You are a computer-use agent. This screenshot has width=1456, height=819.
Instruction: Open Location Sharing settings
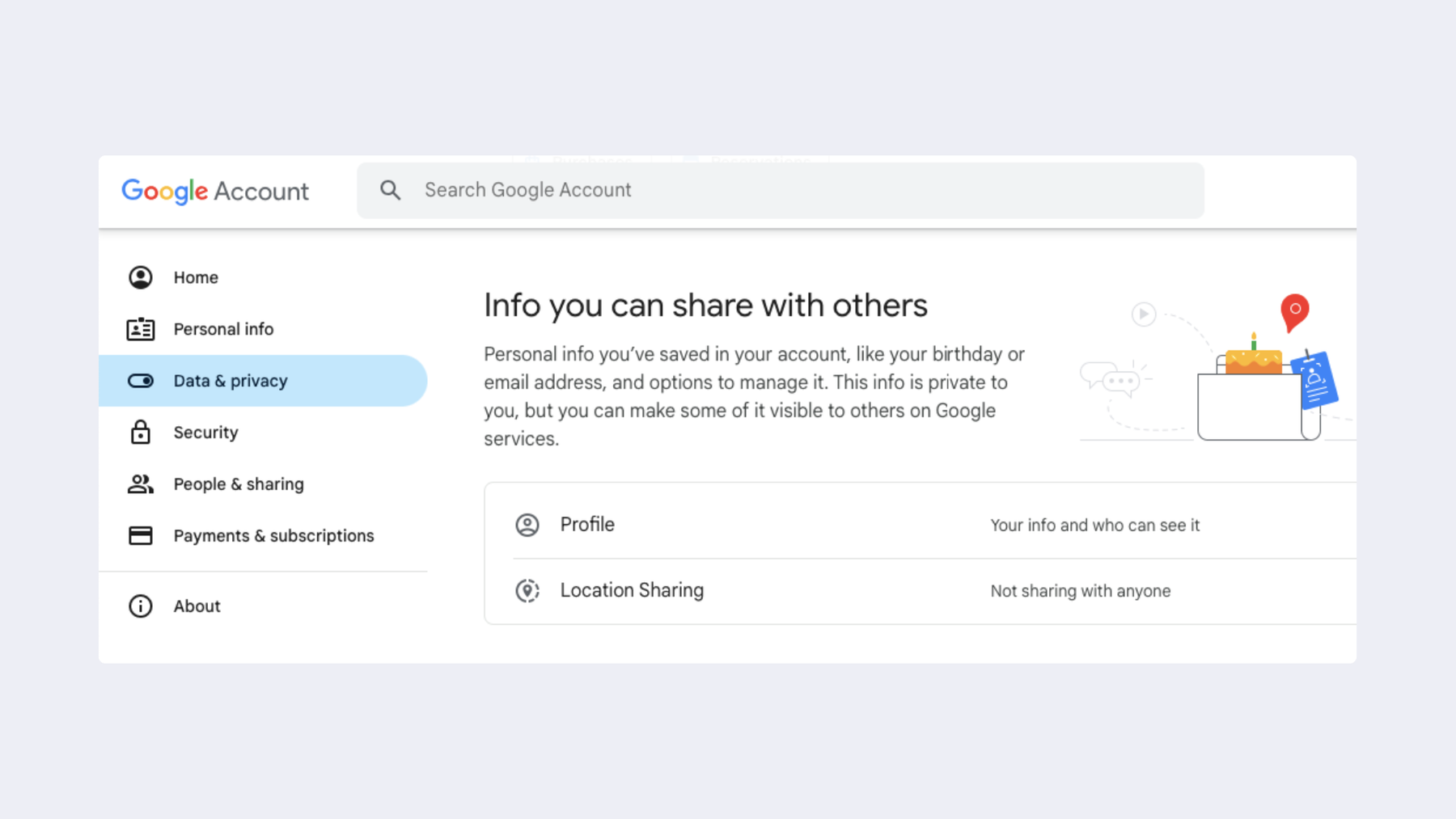(920, 591)
